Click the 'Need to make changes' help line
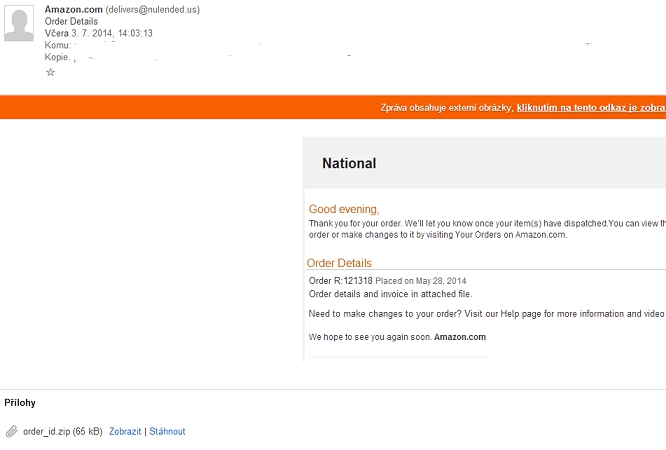666x450 pixels. tap(487, 314)
